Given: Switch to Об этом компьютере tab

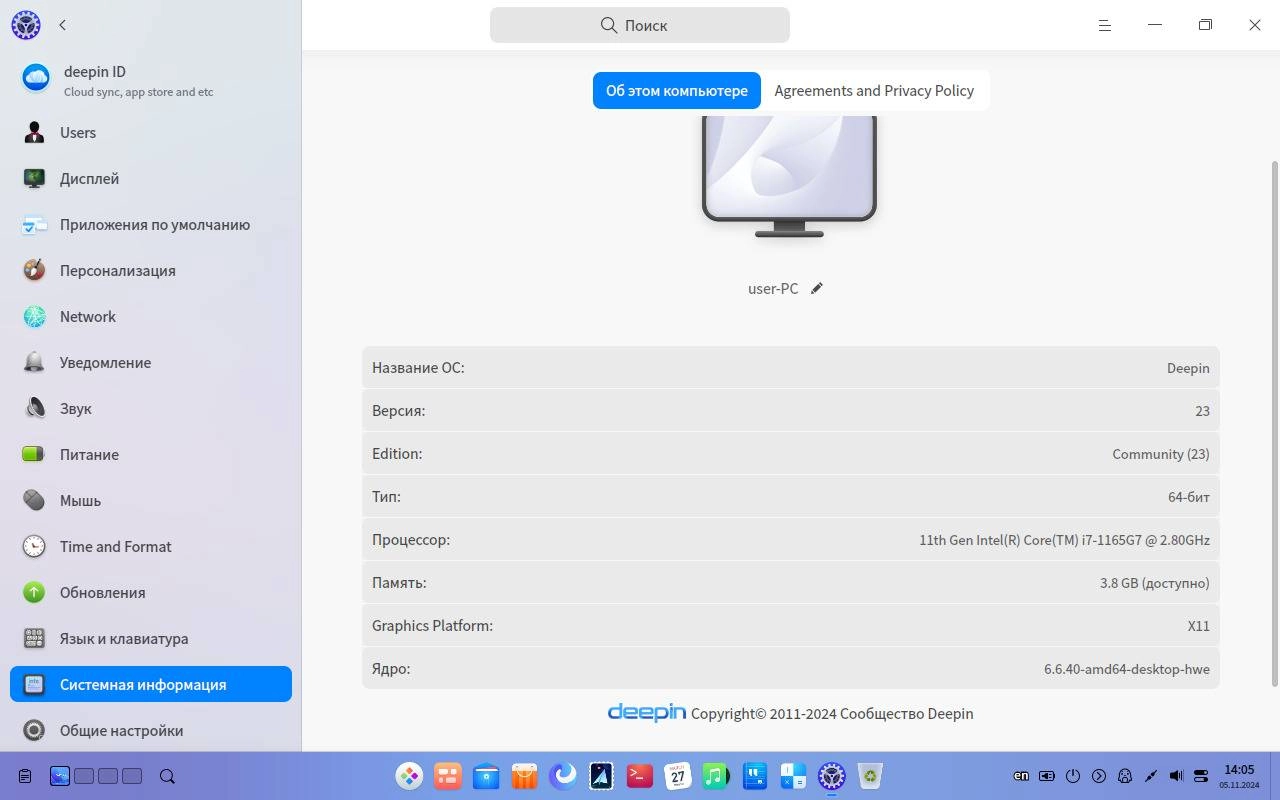Looking at the screenshot, I should pos(677,90).
